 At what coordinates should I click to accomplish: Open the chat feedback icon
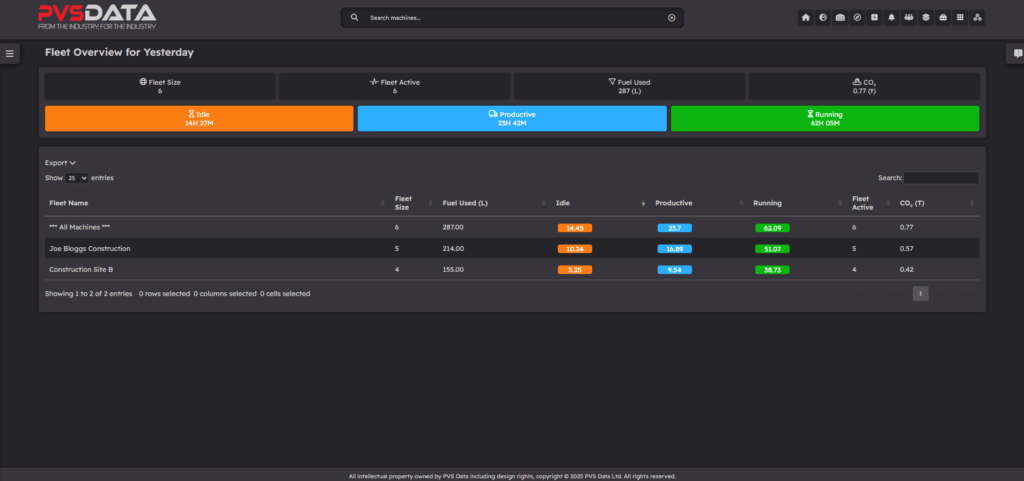point(1016,54)
